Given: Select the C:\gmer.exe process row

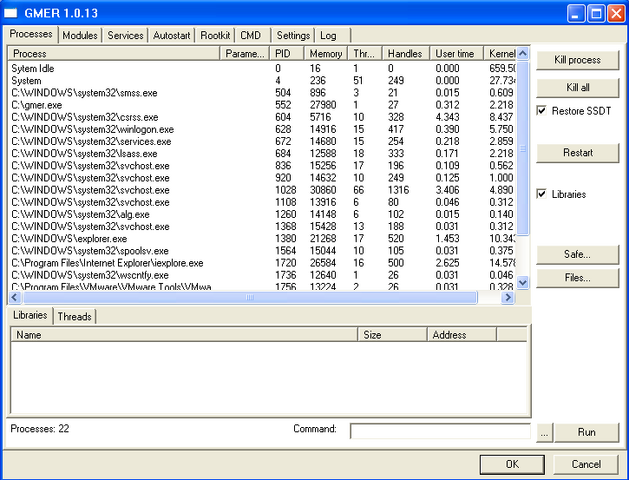Looking at the screenshot, I should point(262,105).
